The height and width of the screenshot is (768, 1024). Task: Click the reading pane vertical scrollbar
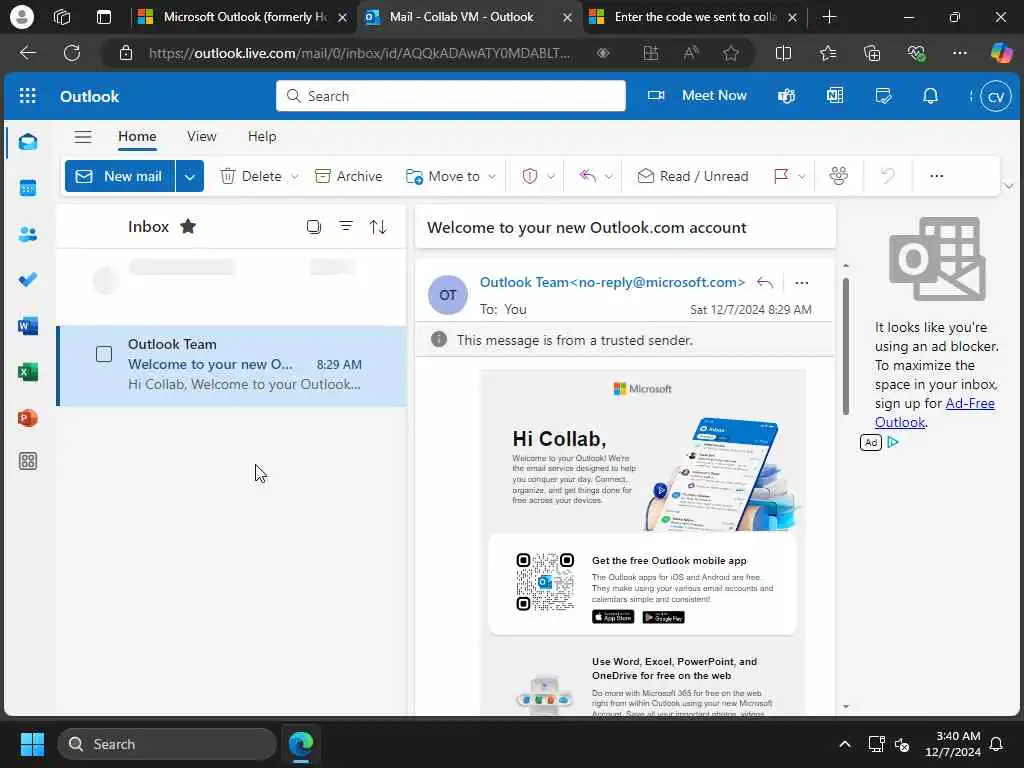pos(846,346)
